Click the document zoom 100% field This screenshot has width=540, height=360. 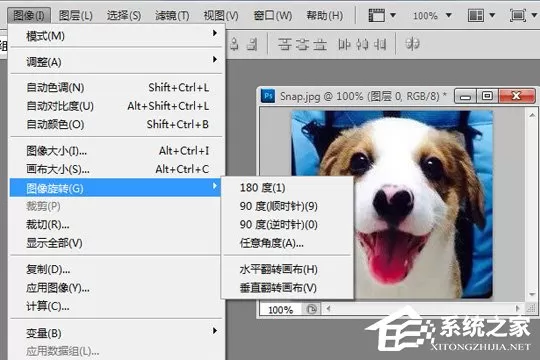pos(281,309)
